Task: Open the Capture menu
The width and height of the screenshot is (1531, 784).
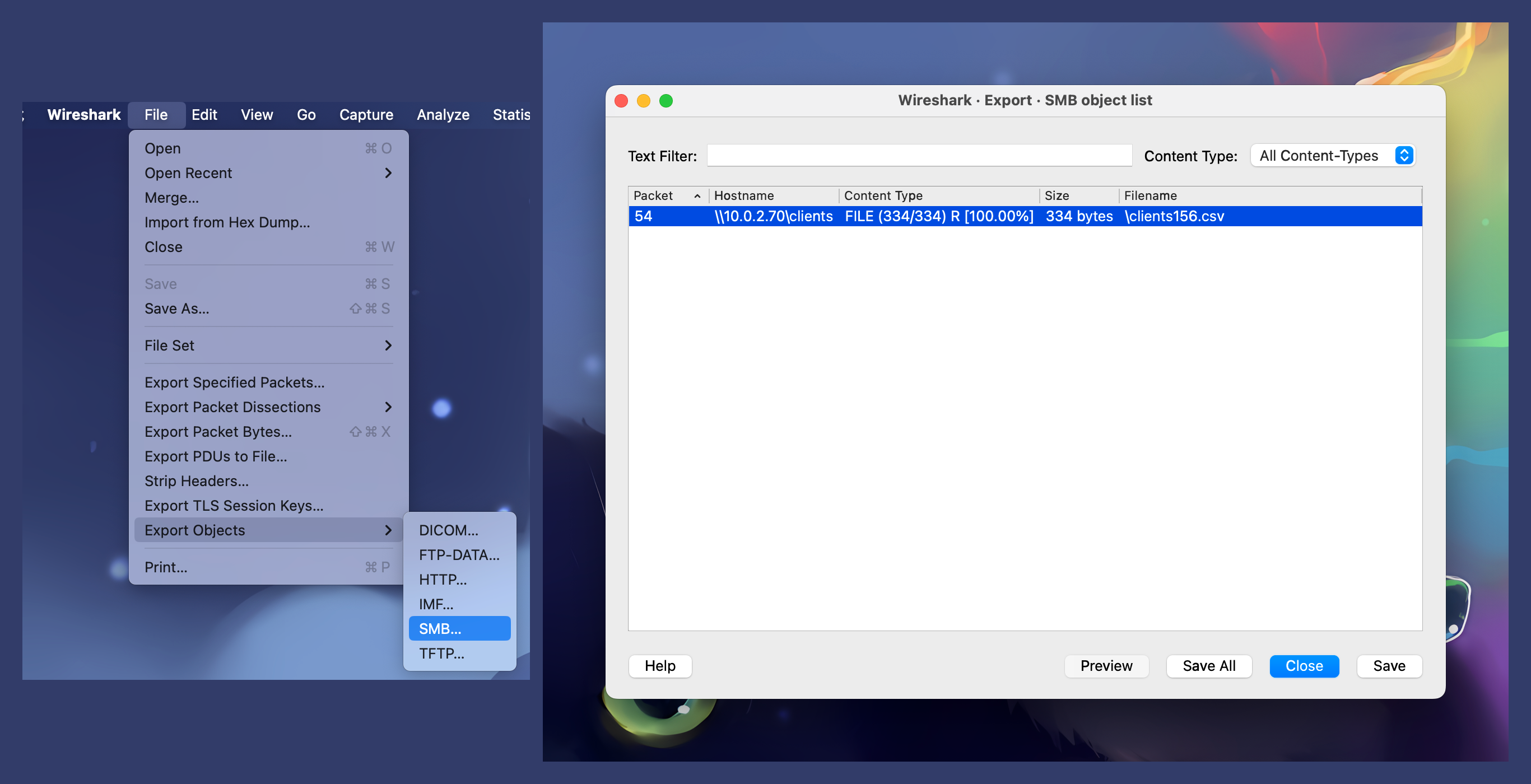Action: [366, 115]
